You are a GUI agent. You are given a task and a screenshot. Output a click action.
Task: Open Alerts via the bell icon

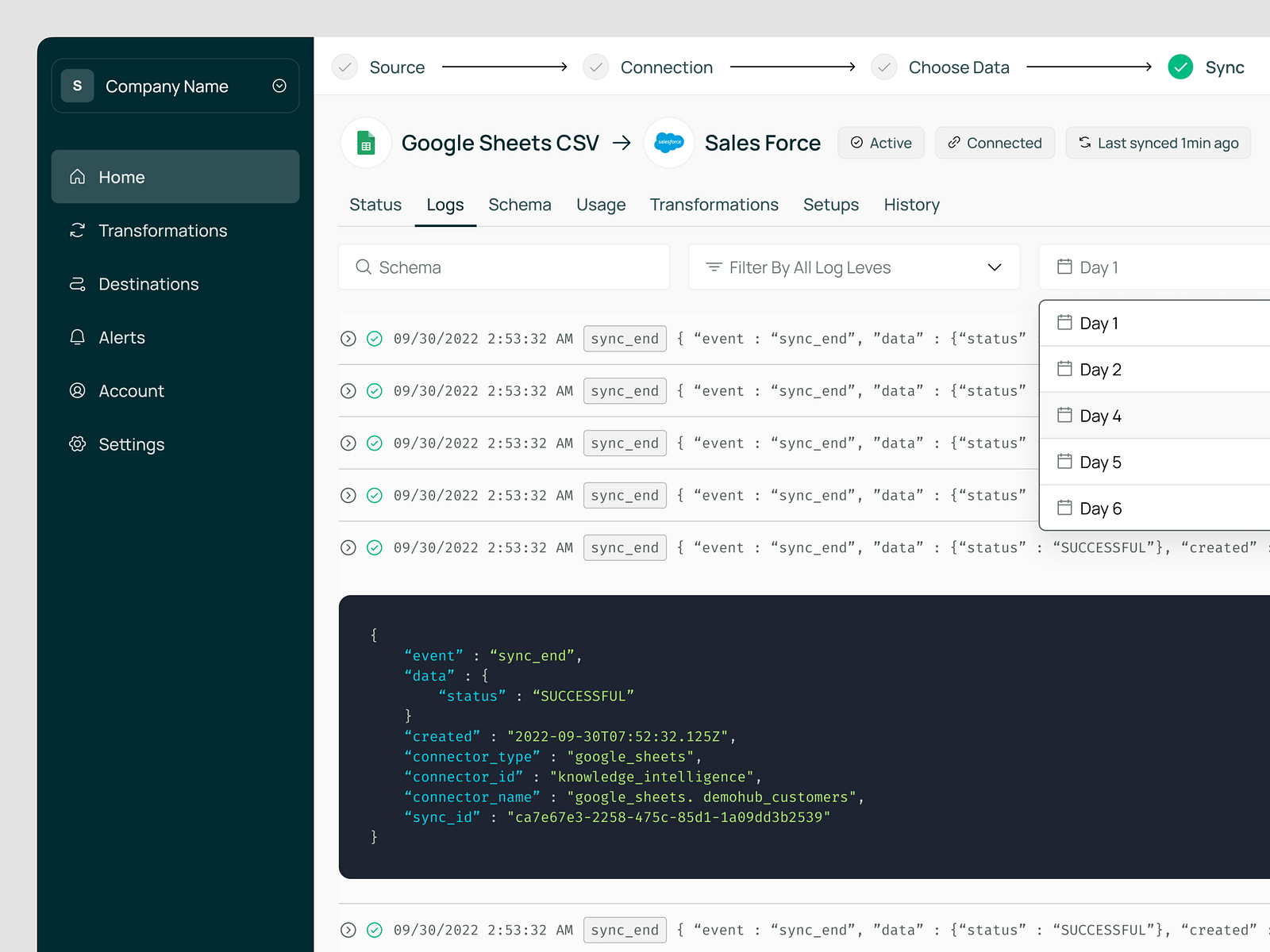click(x=77, y=337)
